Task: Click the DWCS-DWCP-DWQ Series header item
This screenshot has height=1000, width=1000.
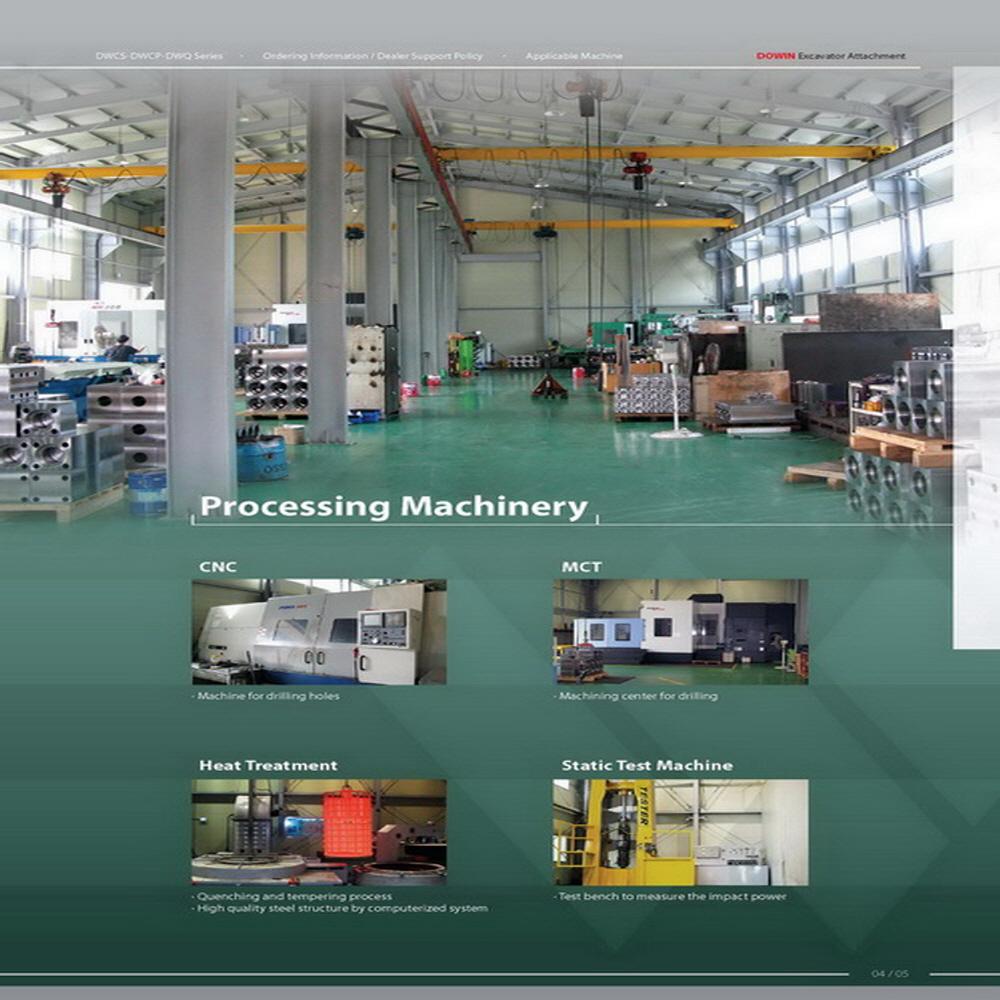Action: pyautogui.click(x=159, y=56)
